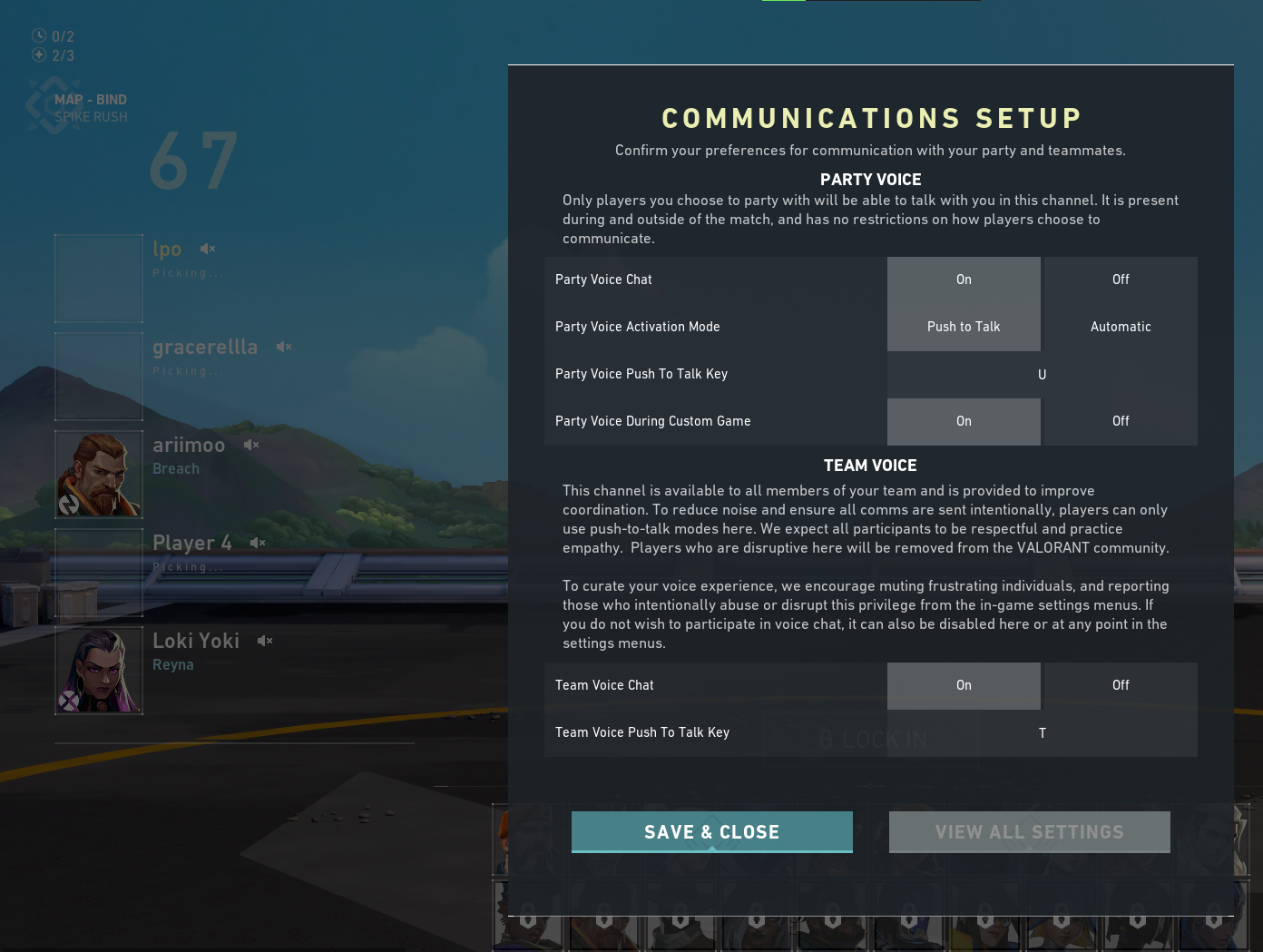Click the Reyna agent label
Screen dimensions: 1263x952
click(x=173, y=665)
